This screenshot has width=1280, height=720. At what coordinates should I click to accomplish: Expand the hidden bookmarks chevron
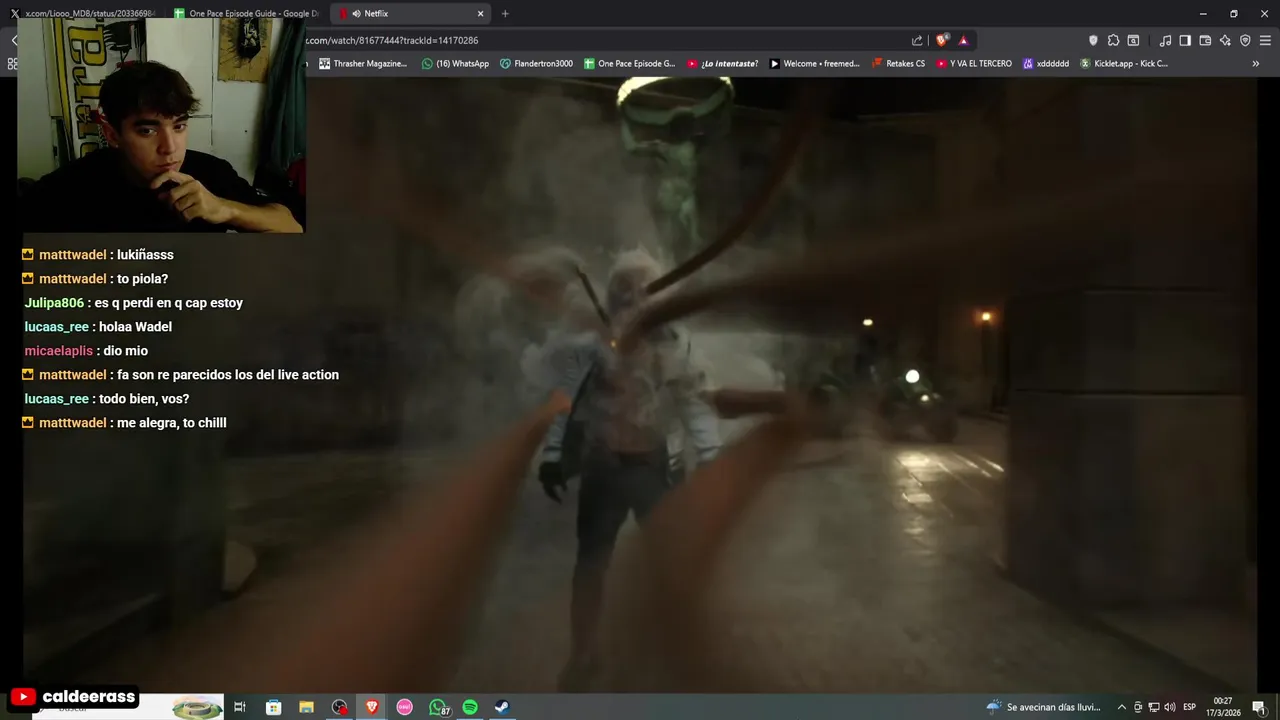click(x=1255, y=64)
